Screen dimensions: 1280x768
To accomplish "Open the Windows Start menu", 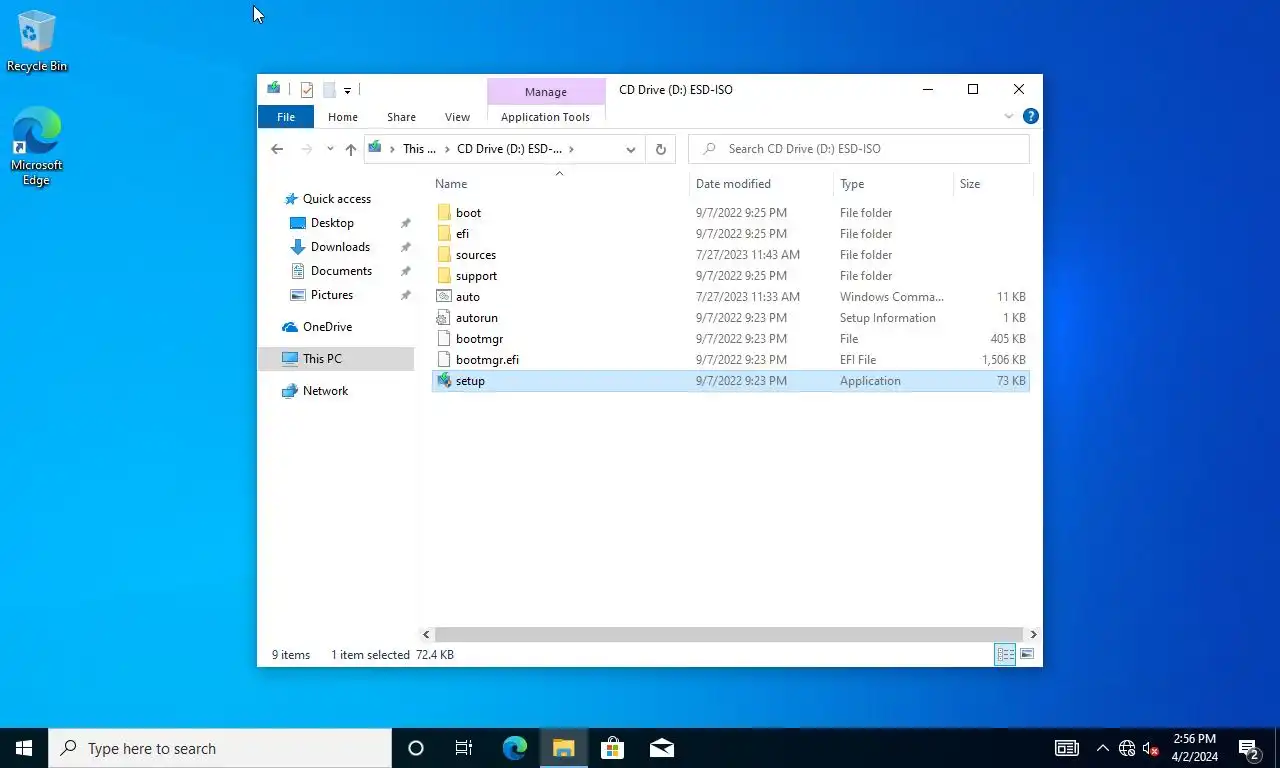I will coord(24,748).
